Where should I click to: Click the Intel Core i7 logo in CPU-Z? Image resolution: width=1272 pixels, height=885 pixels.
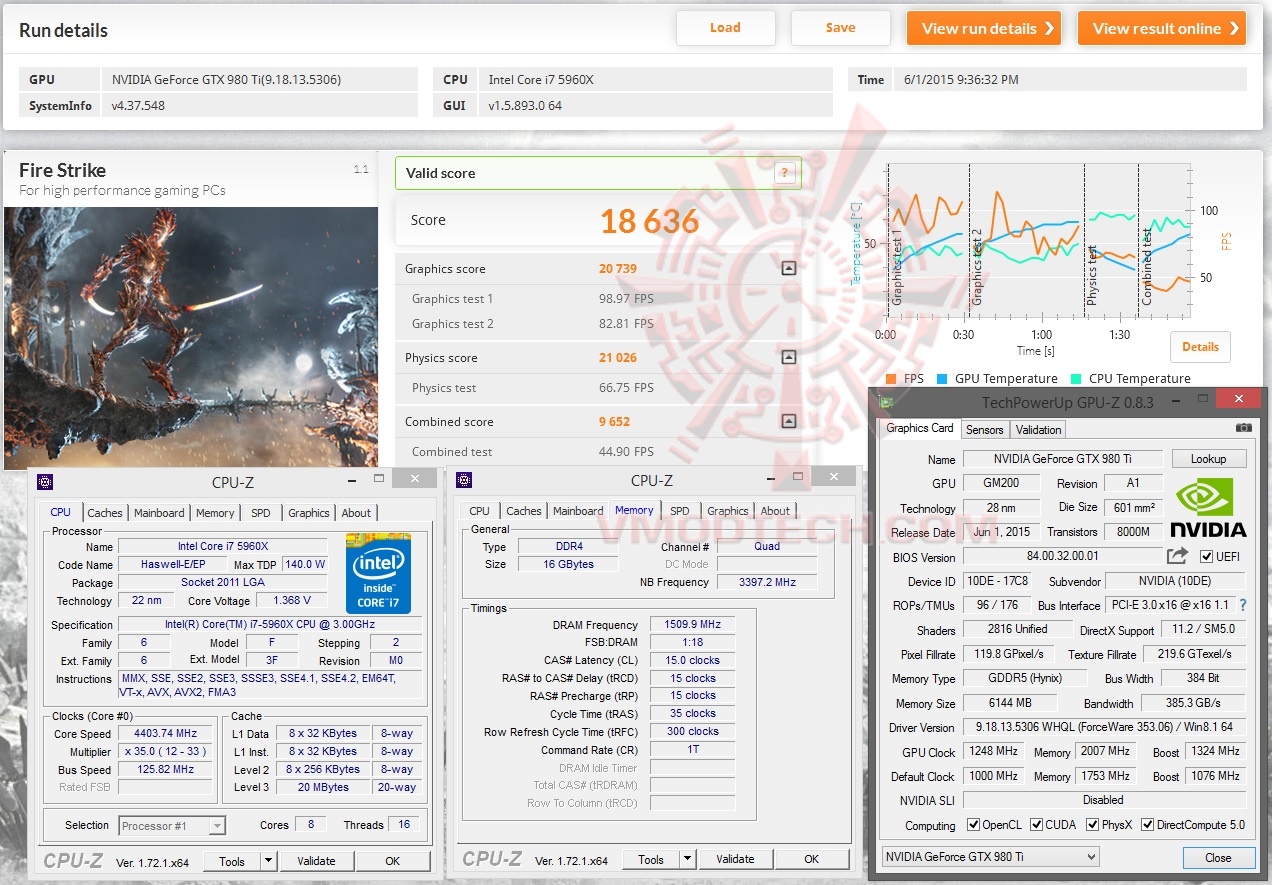click(x=378, y=573)
